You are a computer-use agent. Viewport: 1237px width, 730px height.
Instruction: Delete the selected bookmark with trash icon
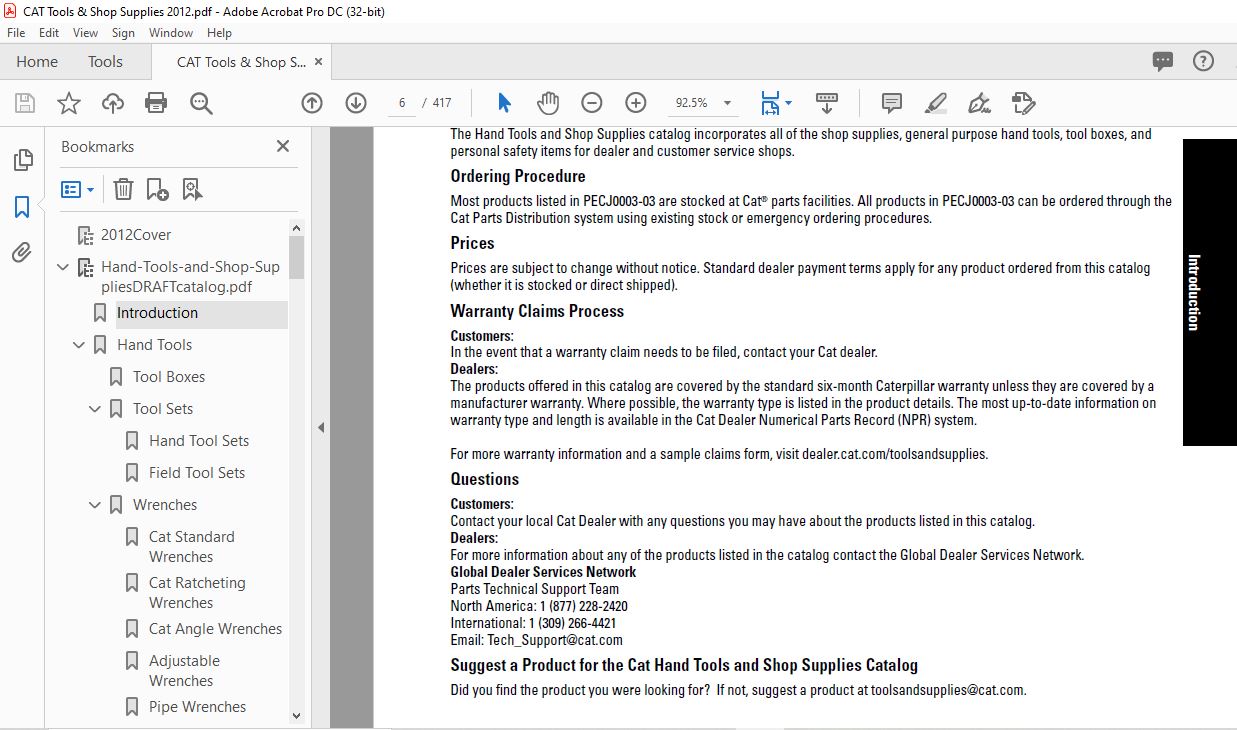tap(123, 189)
